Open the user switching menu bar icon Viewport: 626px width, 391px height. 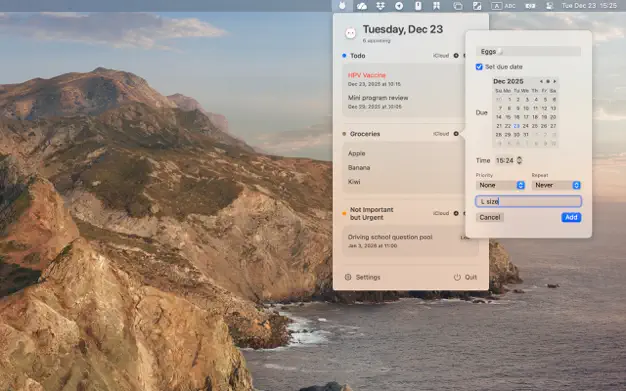(550, 6)
